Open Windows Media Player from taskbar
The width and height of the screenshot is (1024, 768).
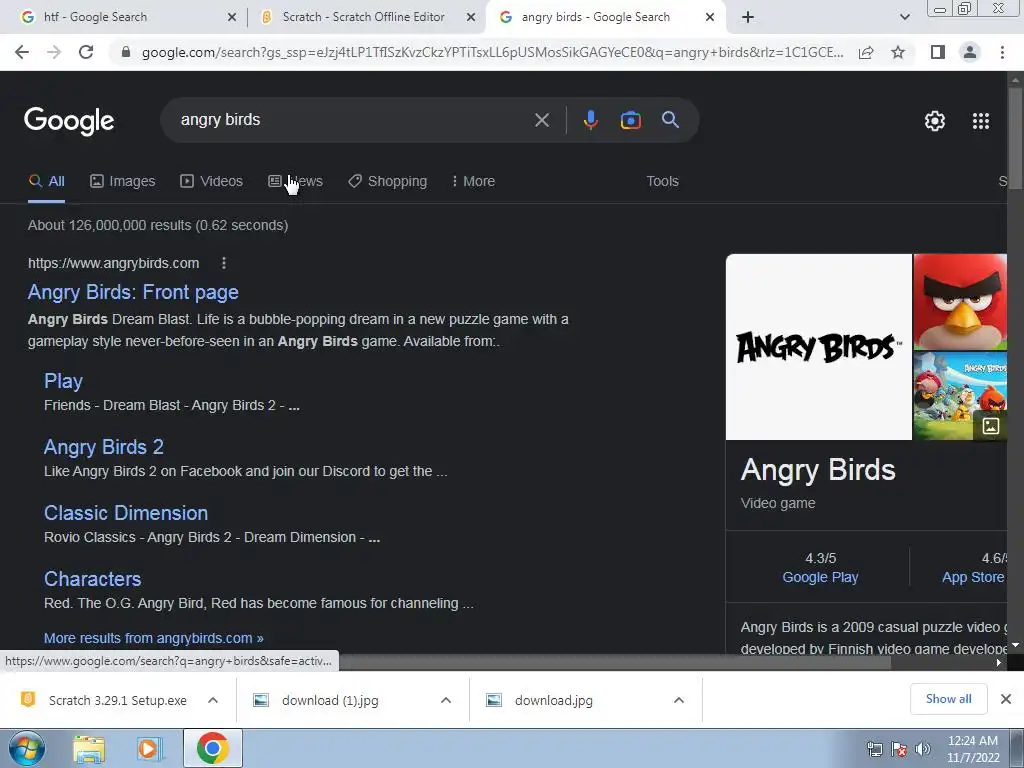150,749
